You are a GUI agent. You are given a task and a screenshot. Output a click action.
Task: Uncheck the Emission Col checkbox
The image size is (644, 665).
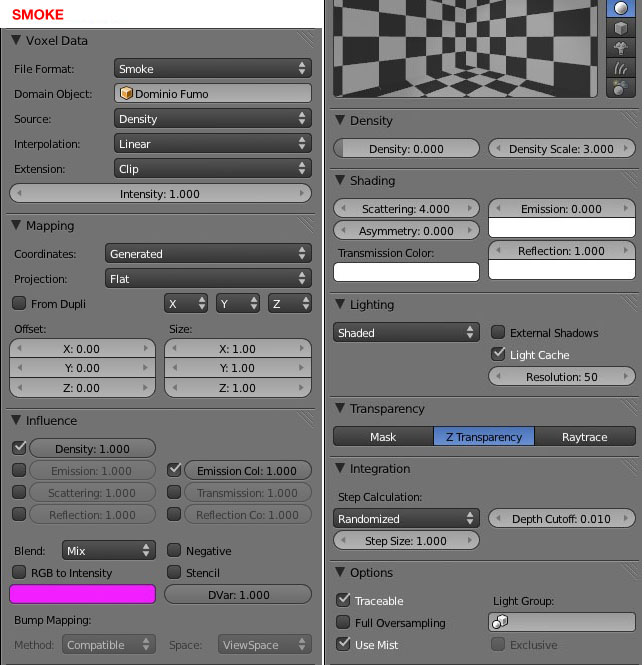pyautogui.click(x=174, y=469)
